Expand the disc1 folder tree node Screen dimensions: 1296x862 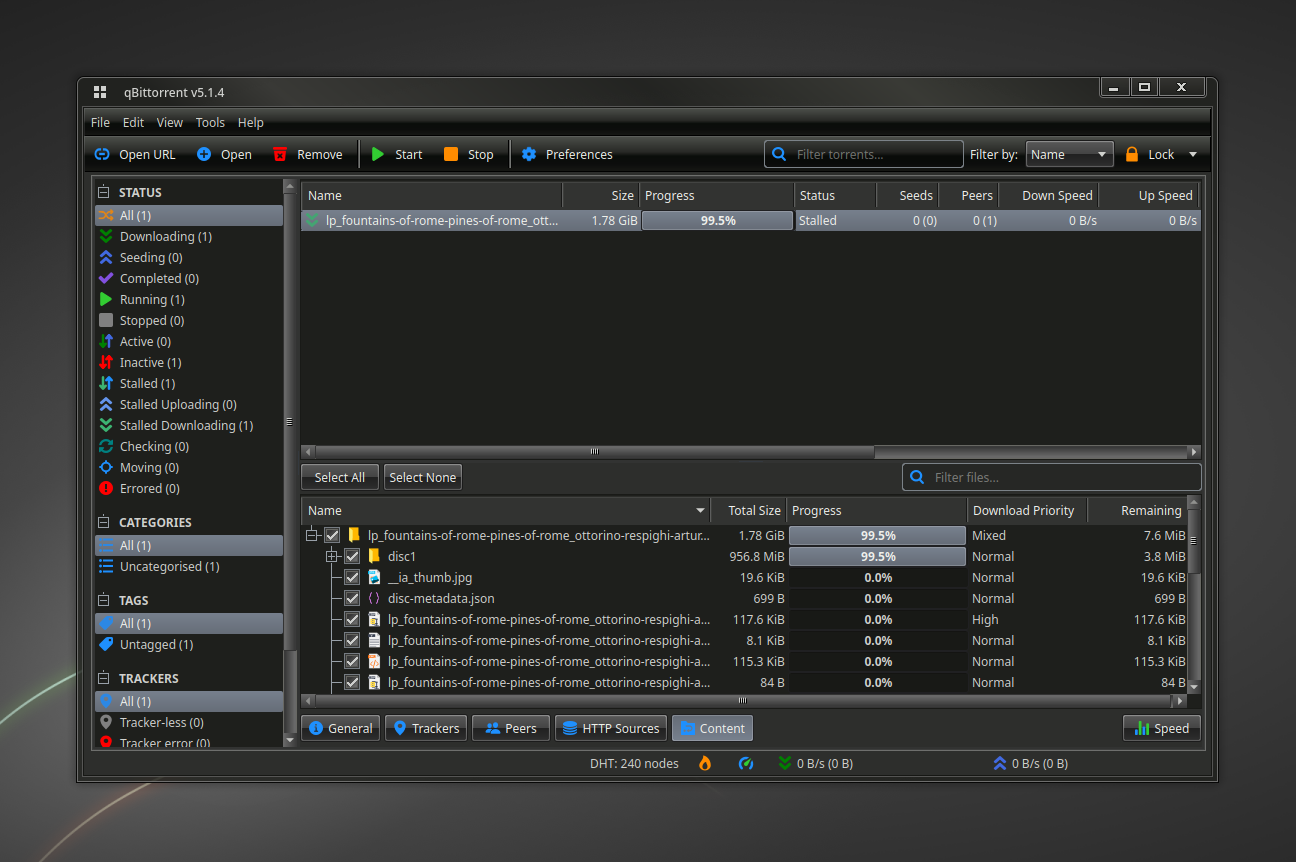(x=332, y=557)
